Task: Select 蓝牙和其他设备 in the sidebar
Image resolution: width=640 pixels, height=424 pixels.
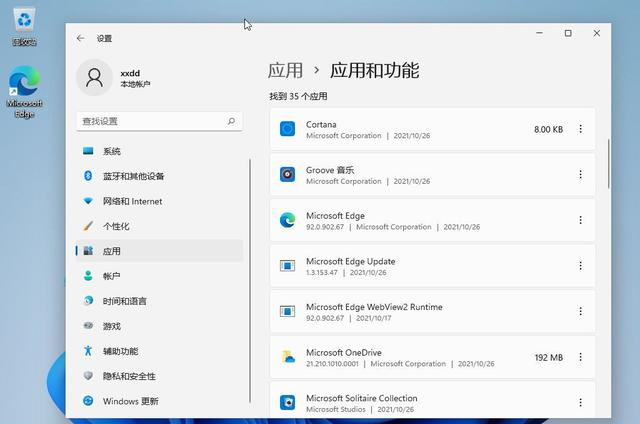Action: click(x=133, y=176)
